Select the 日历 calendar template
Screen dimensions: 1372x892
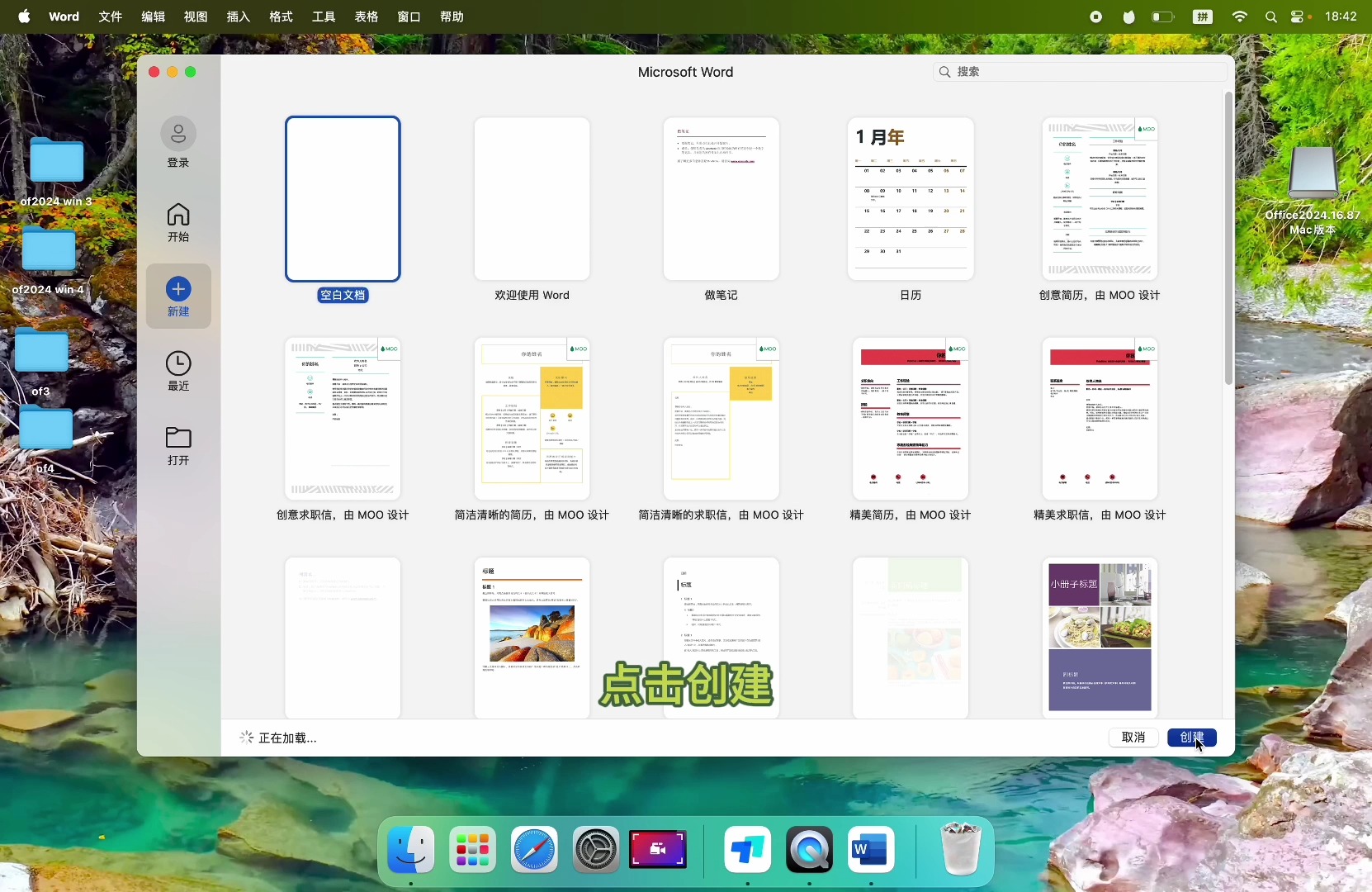[911, 199]
